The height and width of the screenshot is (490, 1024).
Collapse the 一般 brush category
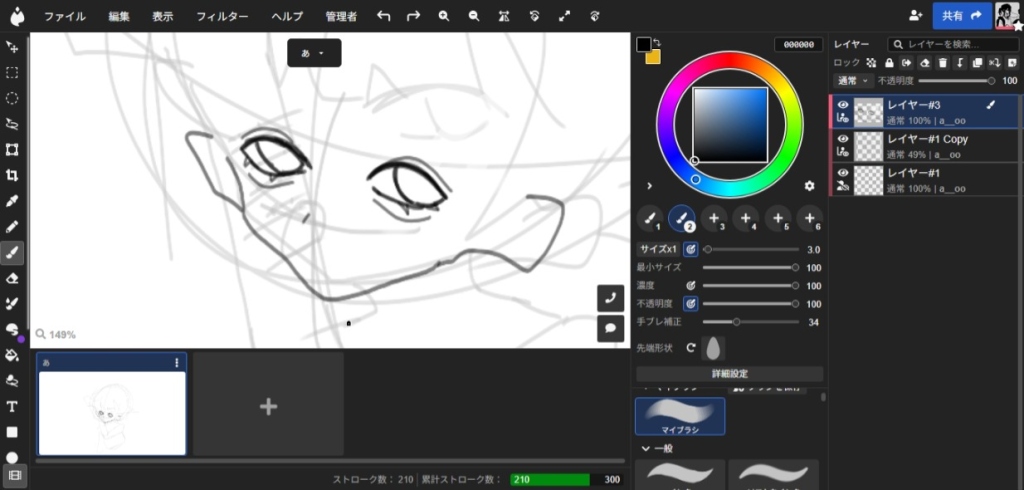[656, 449]
